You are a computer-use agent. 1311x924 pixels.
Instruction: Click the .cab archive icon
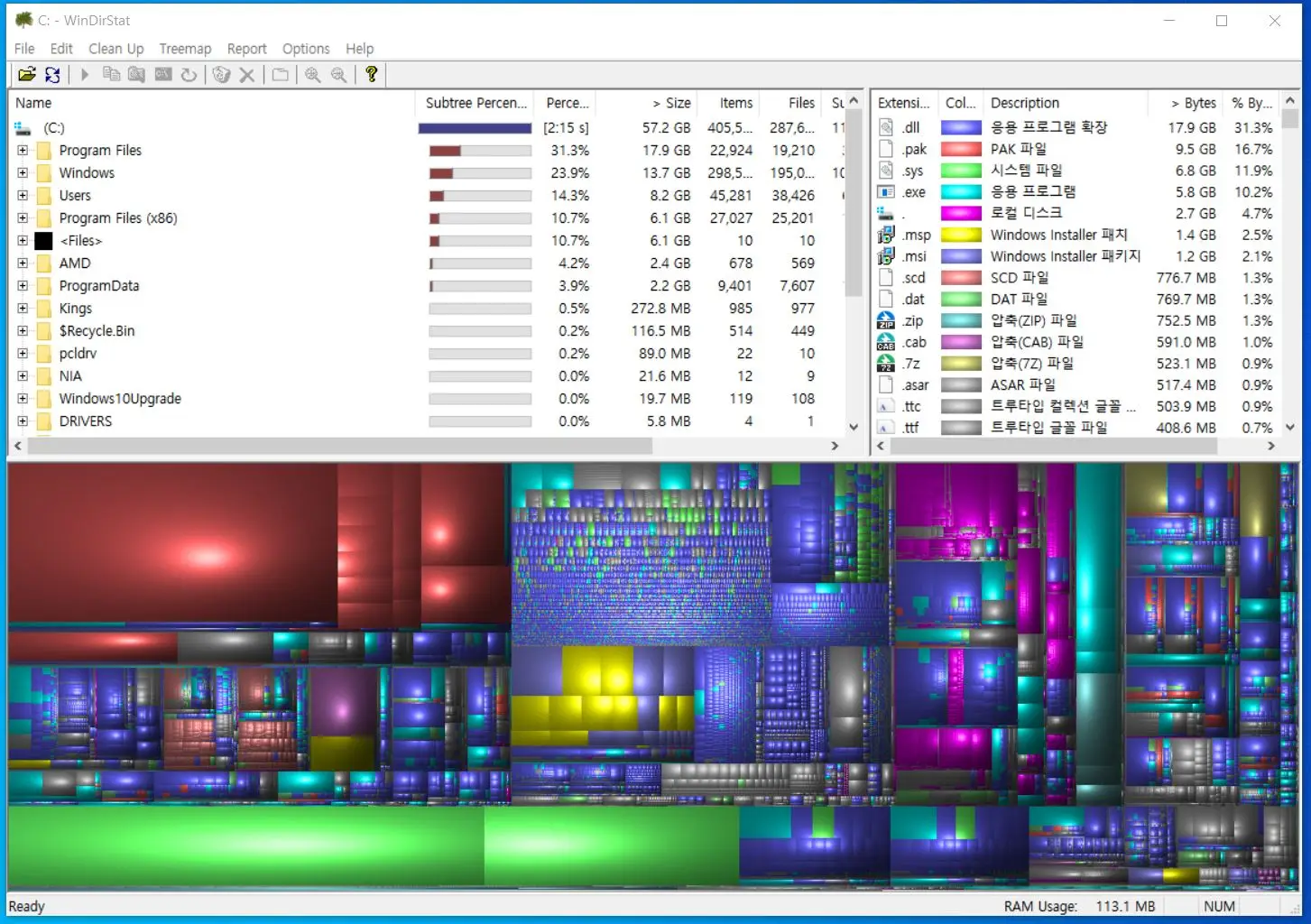tap(886, 342)
